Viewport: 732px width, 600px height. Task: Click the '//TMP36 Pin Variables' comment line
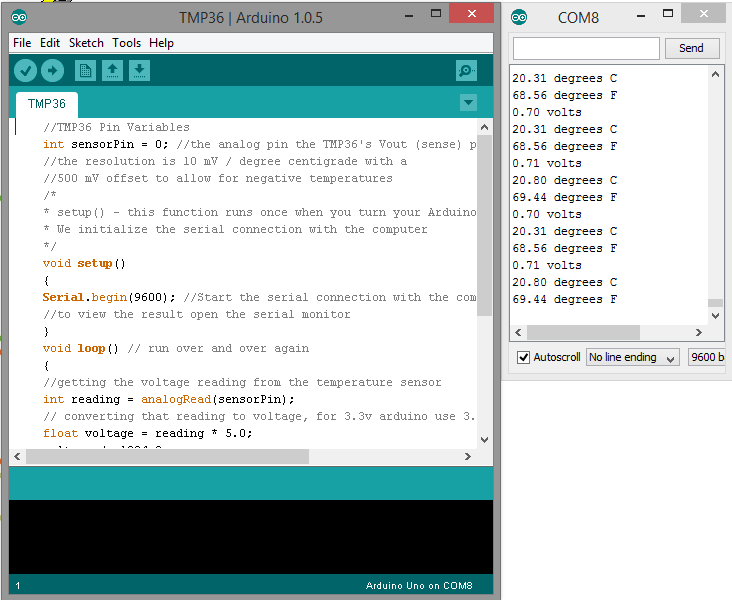pyautogui.click(x=116, y=127)
